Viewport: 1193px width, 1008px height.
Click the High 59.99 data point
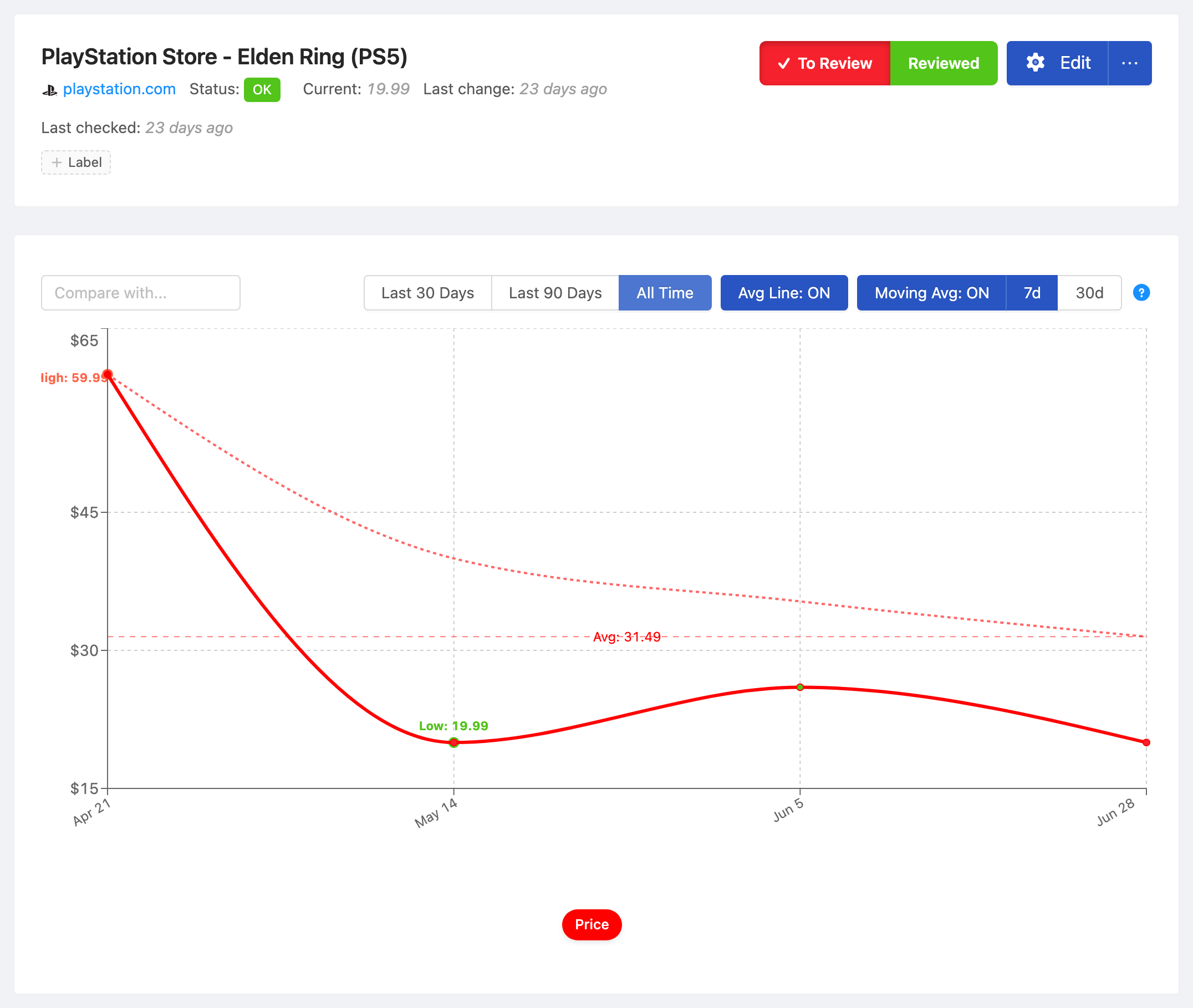pos(108,374)
